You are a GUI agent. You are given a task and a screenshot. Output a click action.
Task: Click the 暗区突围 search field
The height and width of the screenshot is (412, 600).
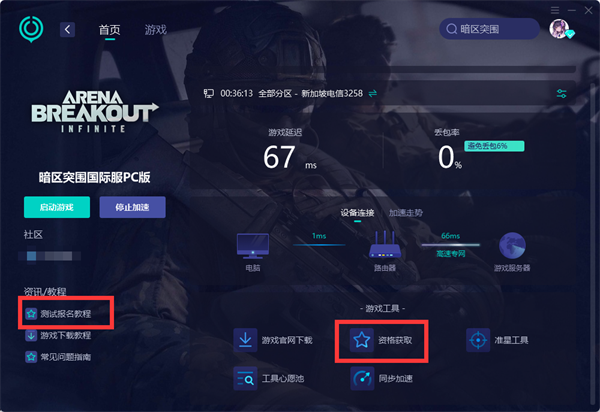(x=489, y=29)
